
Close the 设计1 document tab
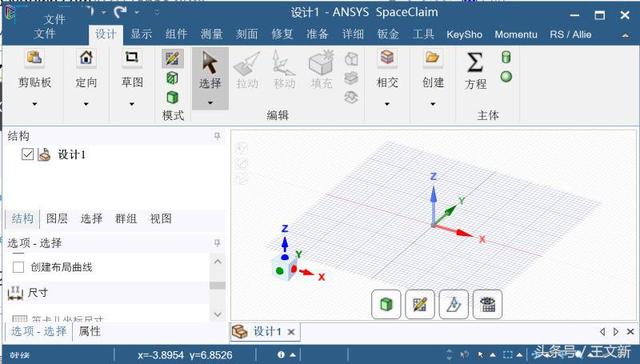291,332
